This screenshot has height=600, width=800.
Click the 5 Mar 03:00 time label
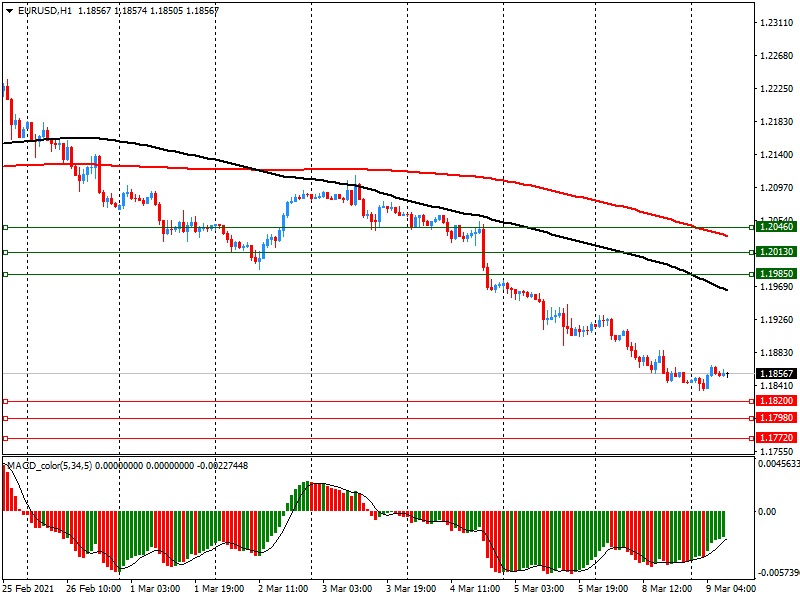(x=539, y=588)
